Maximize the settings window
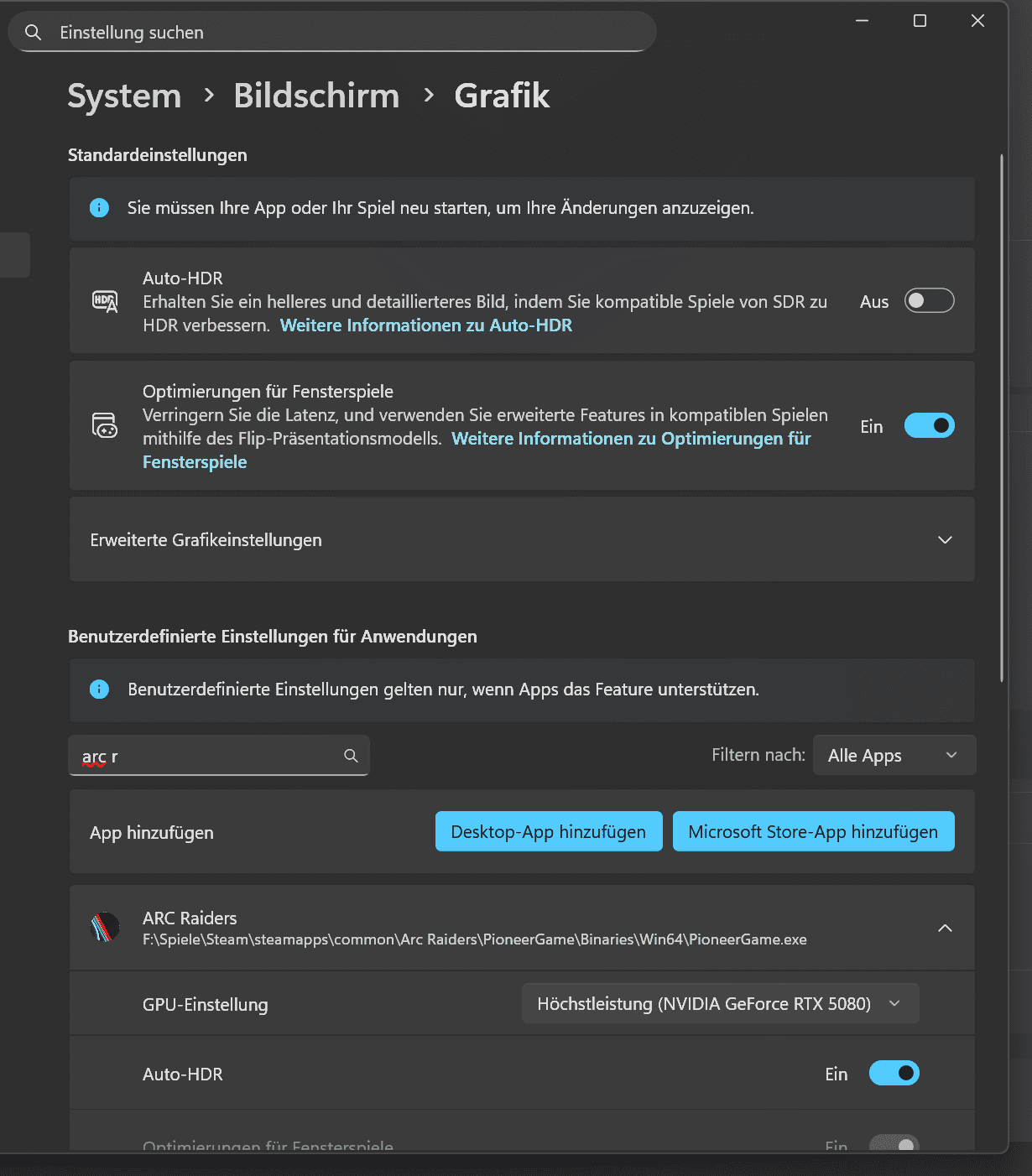 [x=920, y=21]
